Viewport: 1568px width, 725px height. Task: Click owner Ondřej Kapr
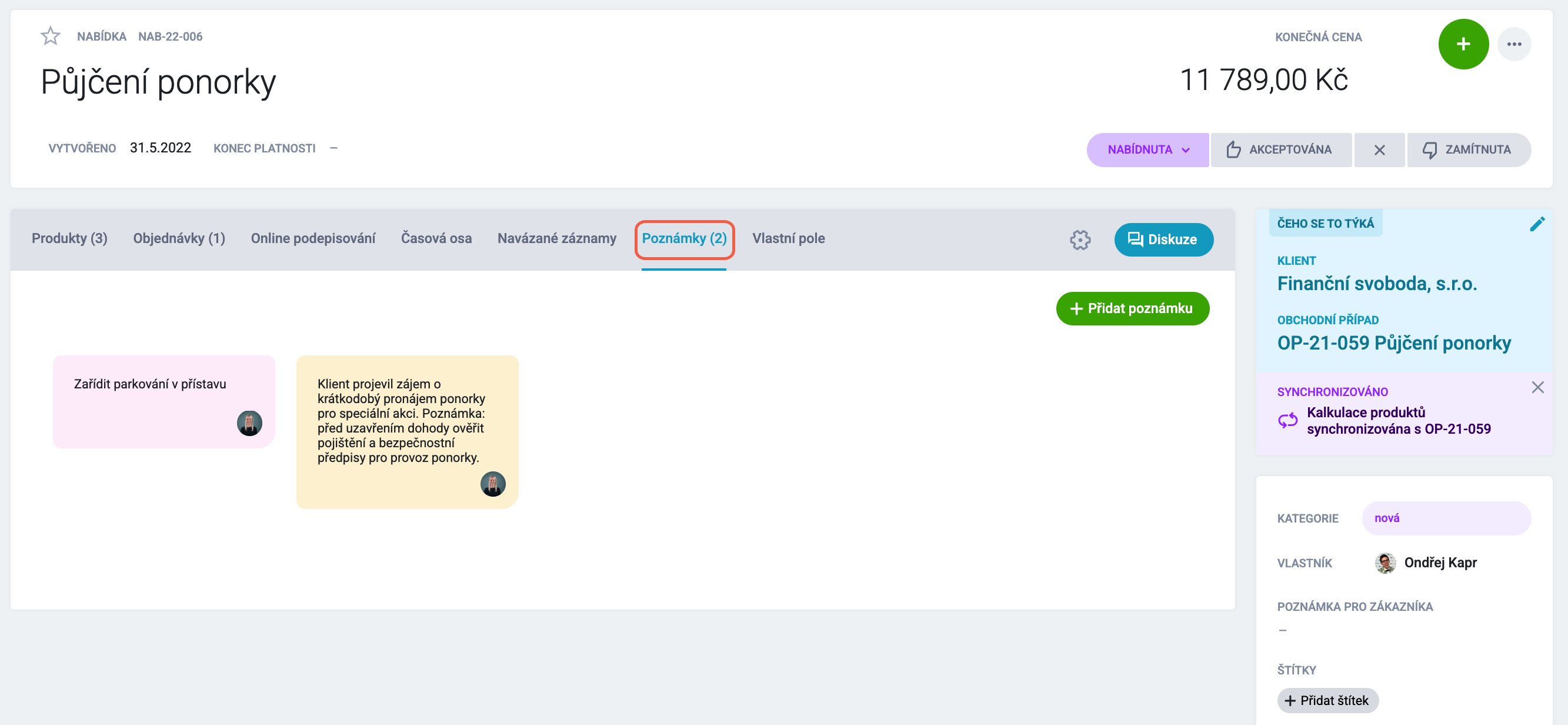1440,563
